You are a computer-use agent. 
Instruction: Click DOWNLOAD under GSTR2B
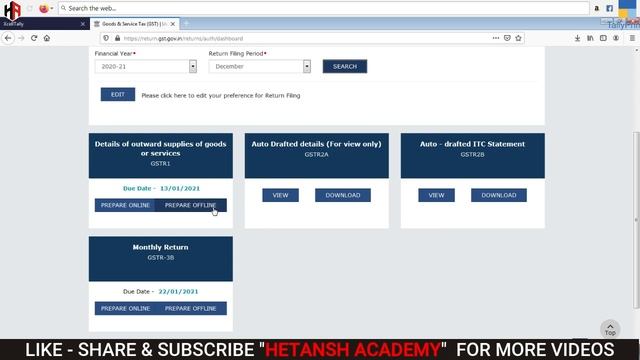[499, 195]
